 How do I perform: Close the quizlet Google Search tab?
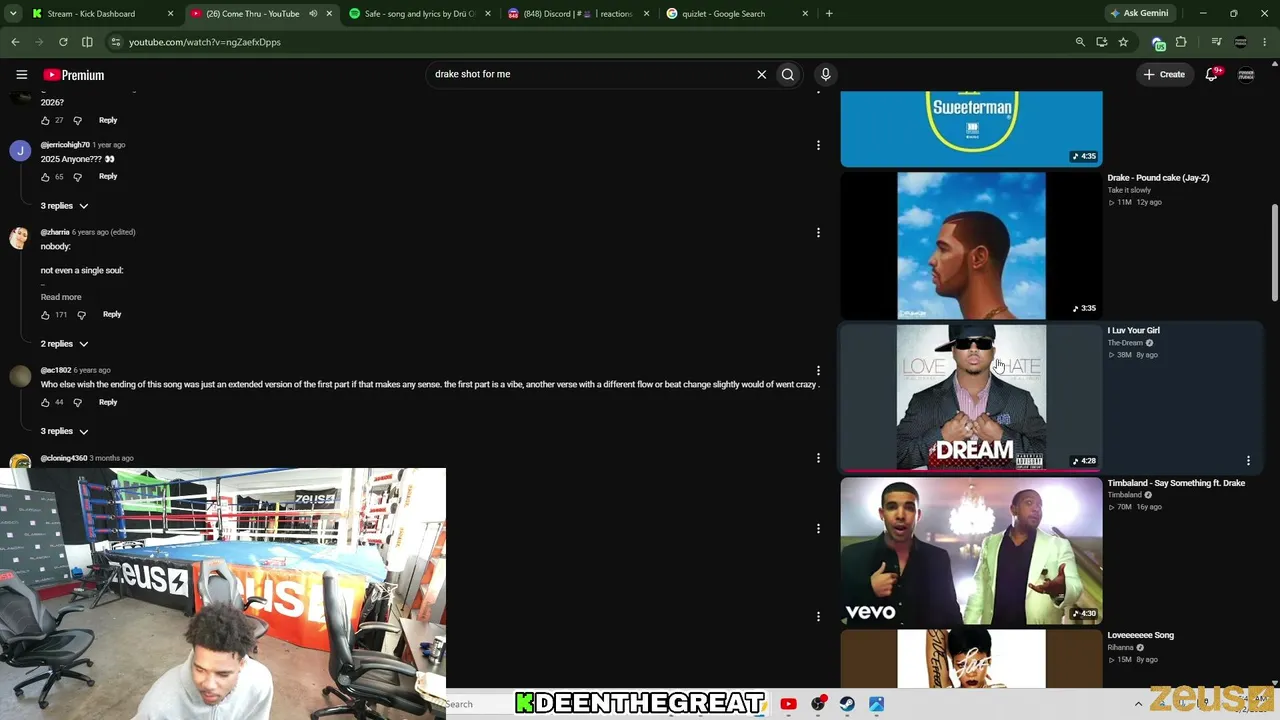click(x=805, y=14)
